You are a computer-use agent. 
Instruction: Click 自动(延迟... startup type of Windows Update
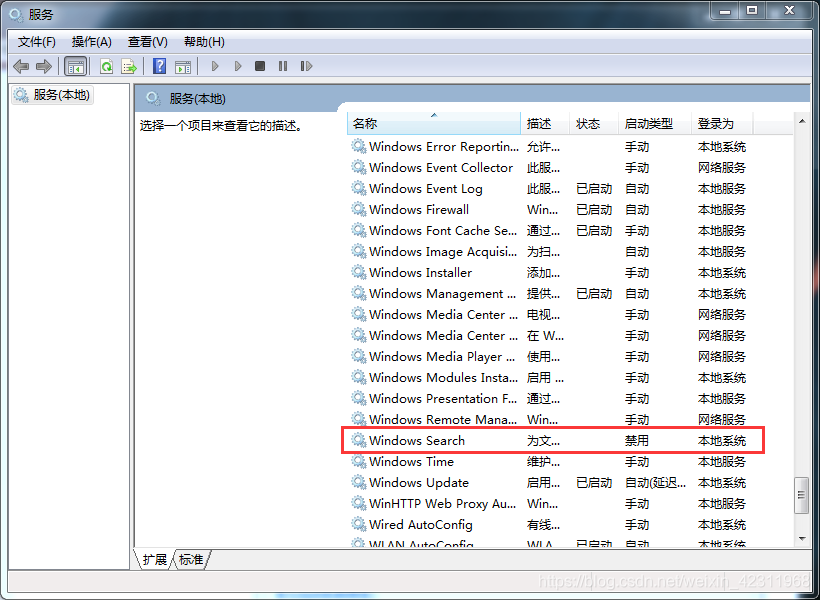(x=655, y=482)
